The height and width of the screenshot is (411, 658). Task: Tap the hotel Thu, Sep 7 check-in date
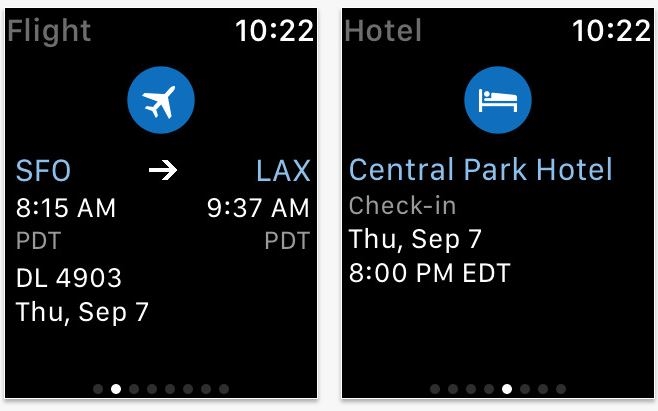point(415,239)
